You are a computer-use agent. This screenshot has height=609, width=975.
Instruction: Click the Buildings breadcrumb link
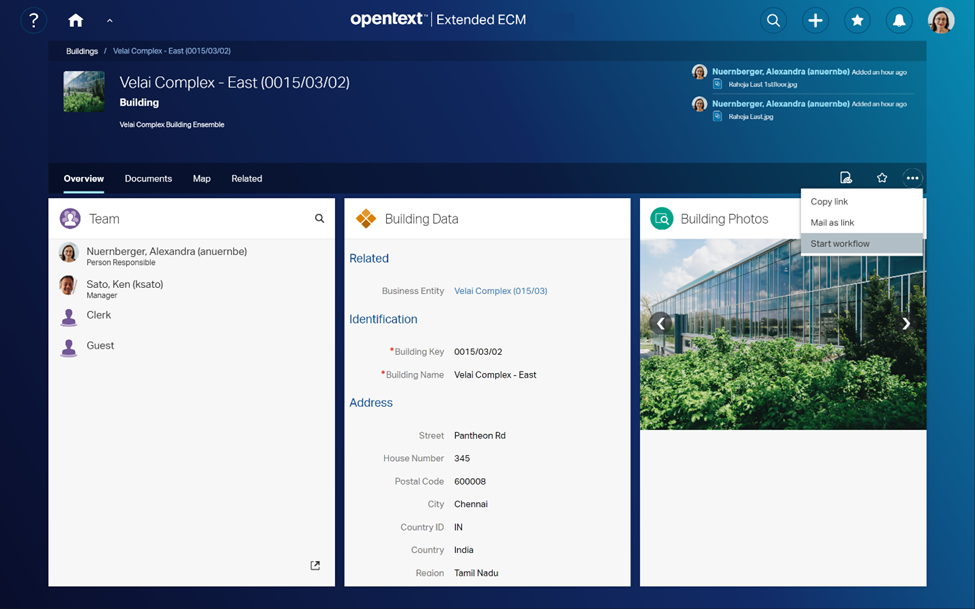click(82, 51)
